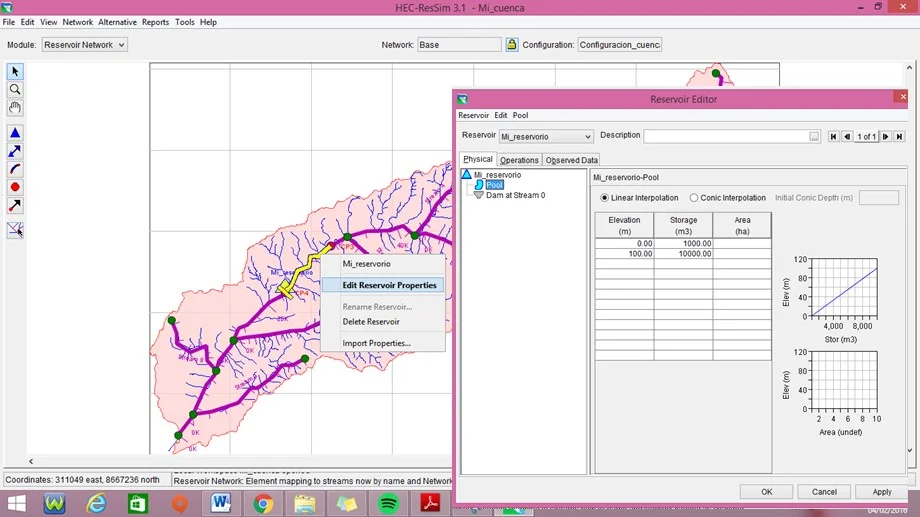Open the View menu
Viewport: 920px width, 517px height.
(x=49, y=22)
